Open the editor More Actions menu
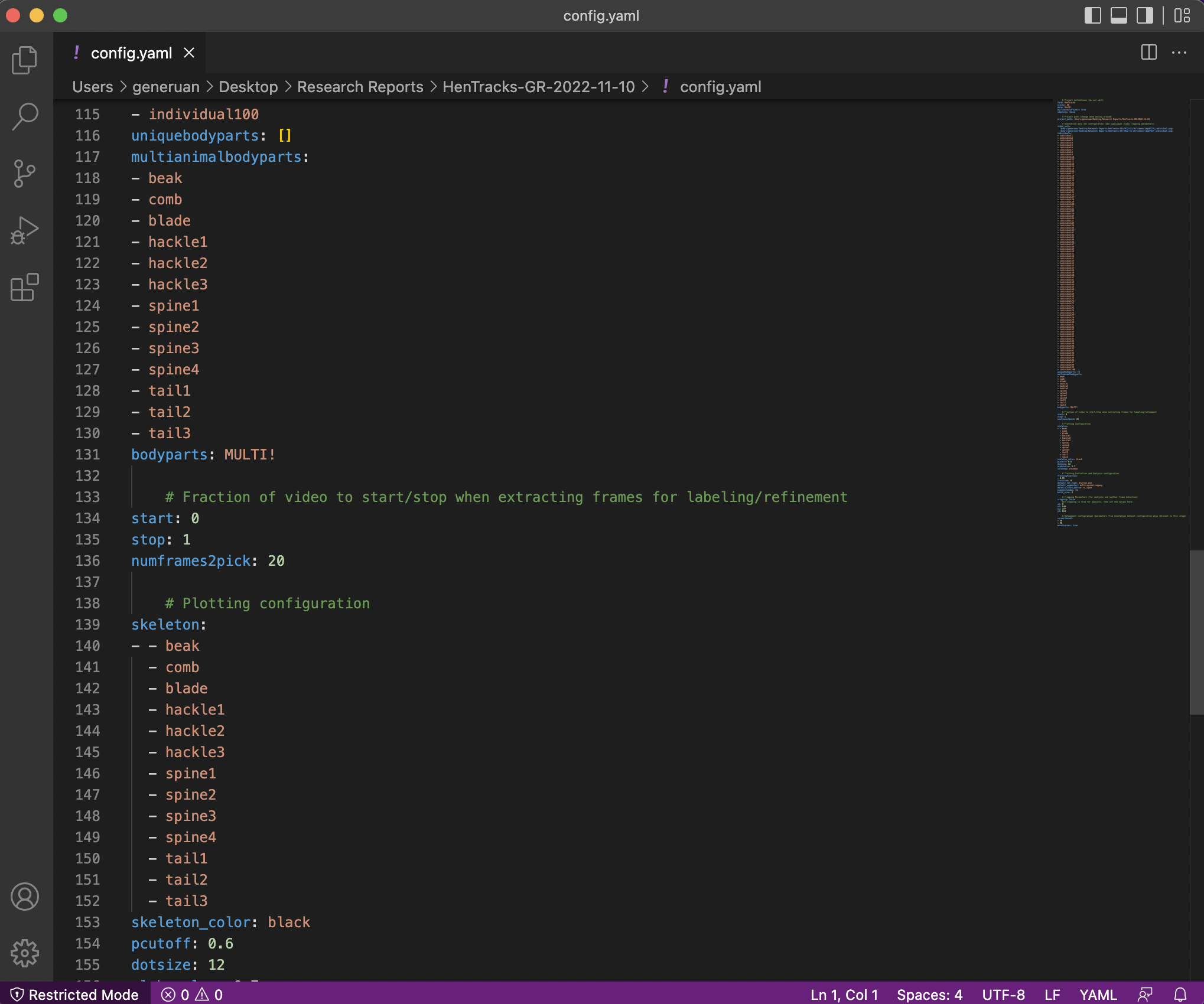Screen dimensions: 1204x1004 coord(1180,53)
